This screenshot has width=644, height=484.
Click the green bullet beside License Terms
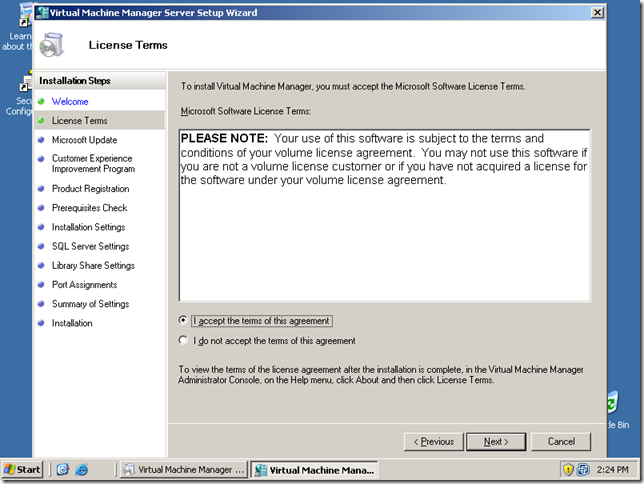(41, 120)
